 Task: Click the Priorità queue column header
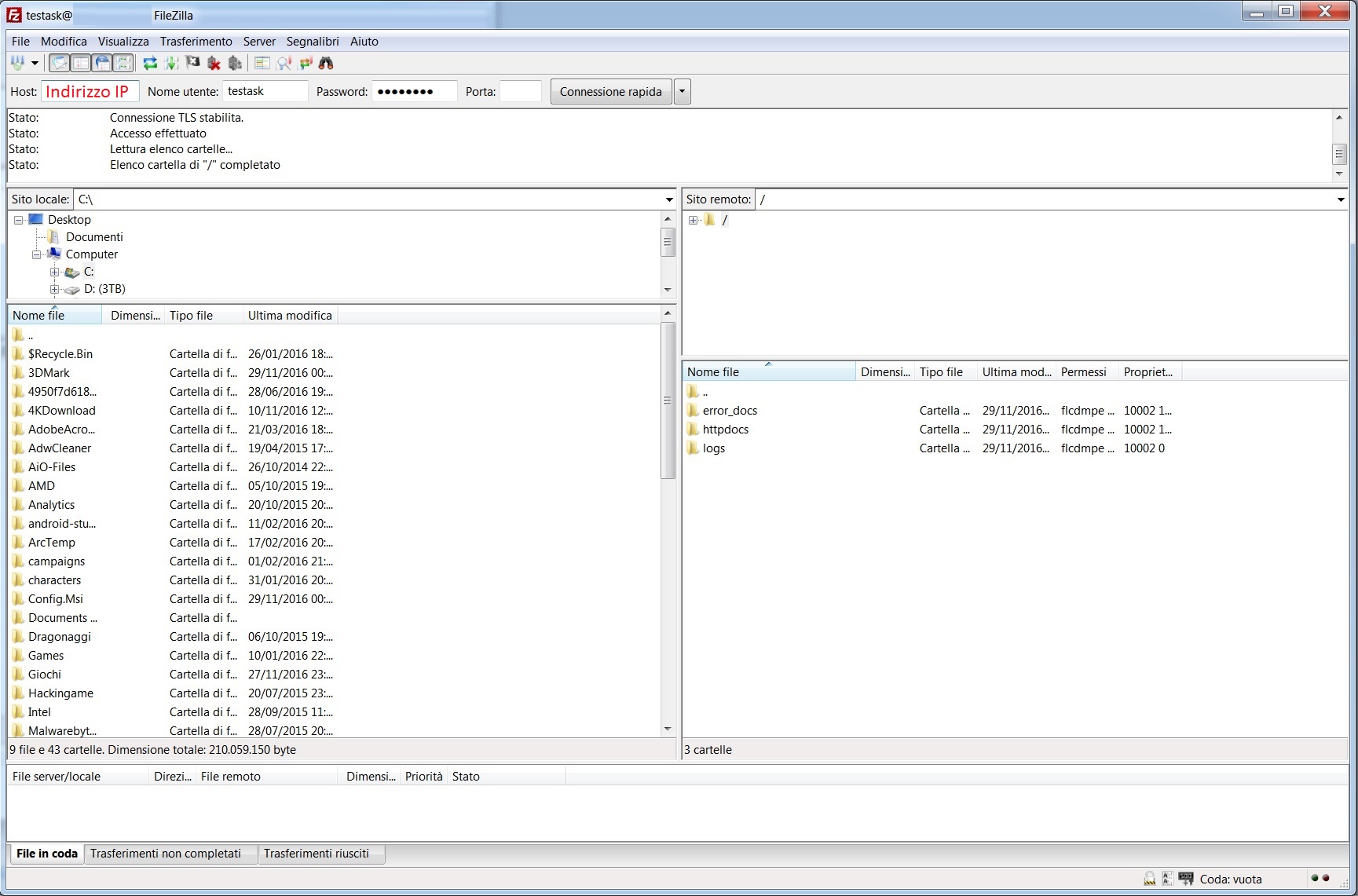click(x=424, y=776)
